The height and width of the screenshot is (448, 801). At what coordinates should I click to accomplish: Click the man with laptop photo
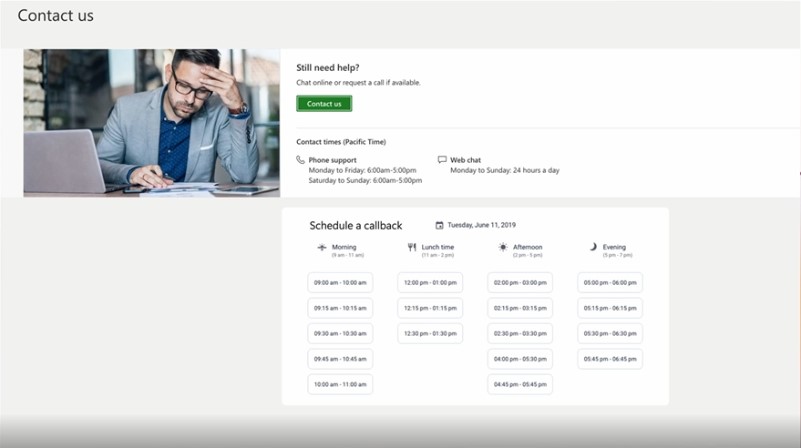[x=151, y=123]
